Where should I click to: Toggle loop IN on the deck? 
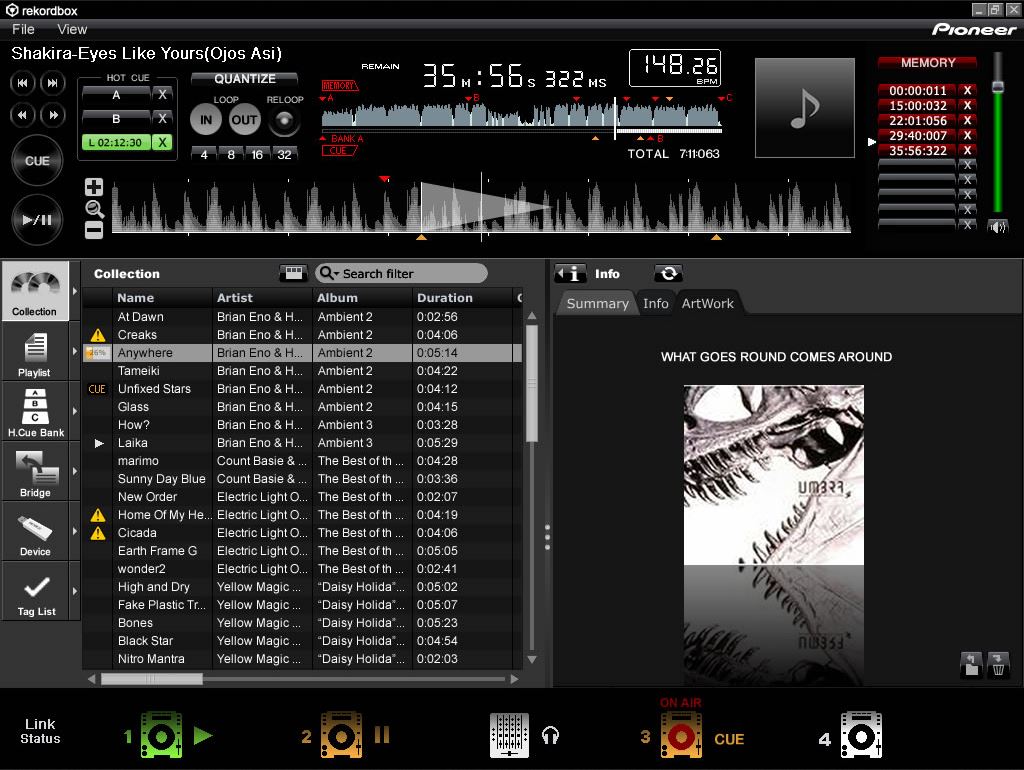click(x=207, y=118)
